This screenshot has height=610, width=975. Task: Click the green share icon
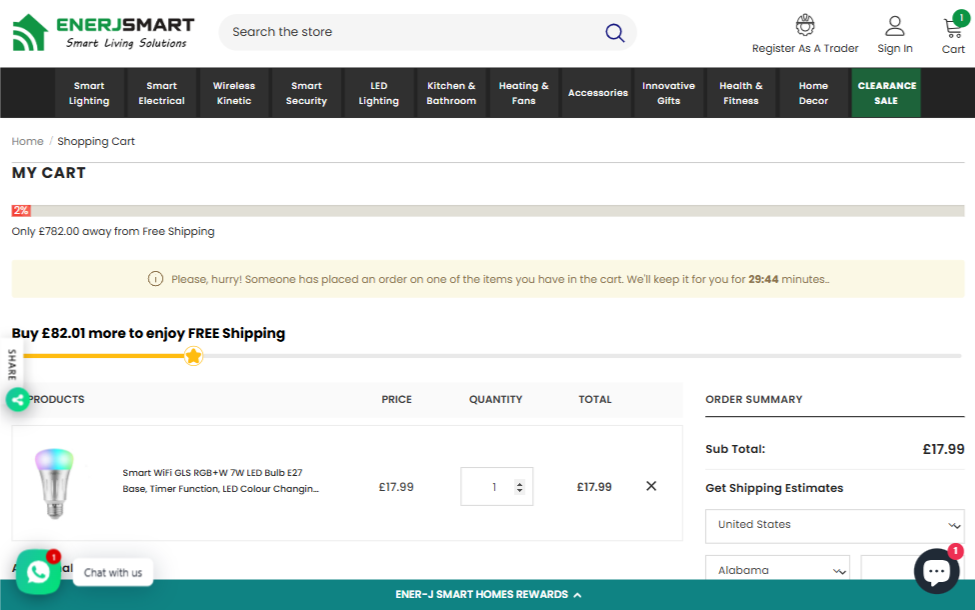pos(17,400)
